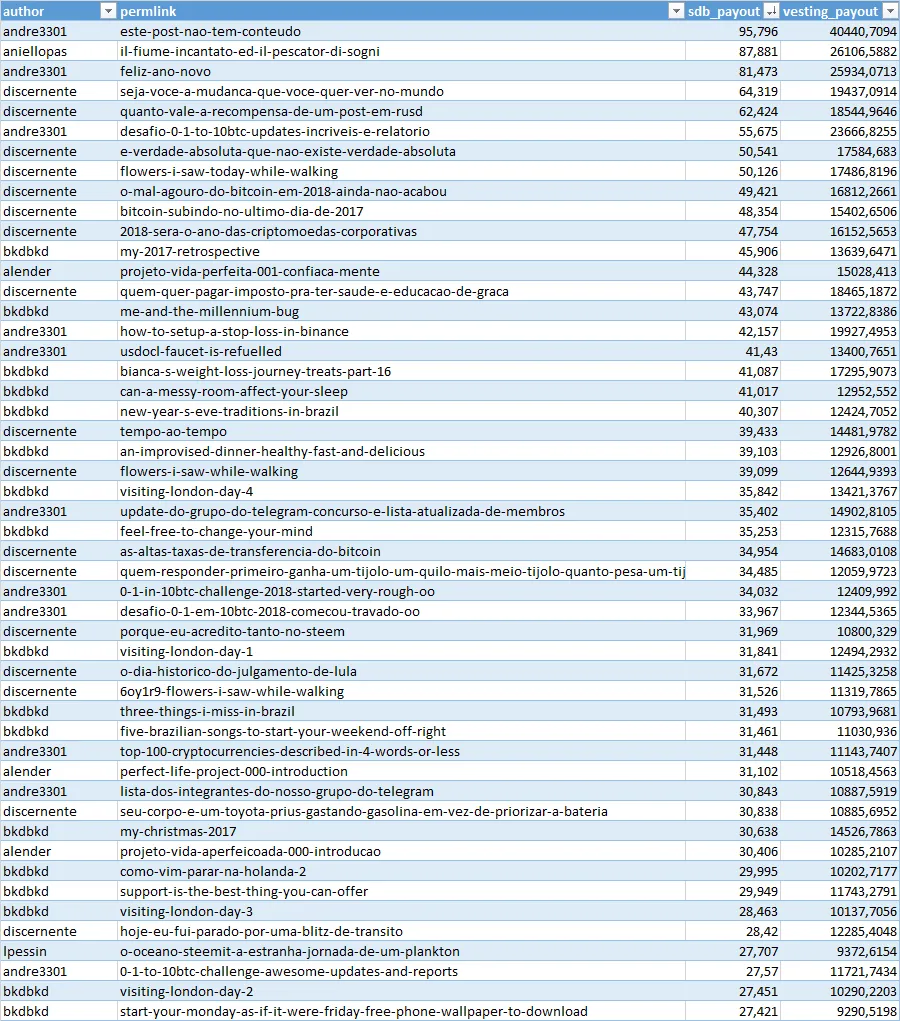900x1021 pixels.
Task: Select cell o-oceano-steemit-a-estranha-jornada-de-um-plankton
Action: click(x=401, y=952)
